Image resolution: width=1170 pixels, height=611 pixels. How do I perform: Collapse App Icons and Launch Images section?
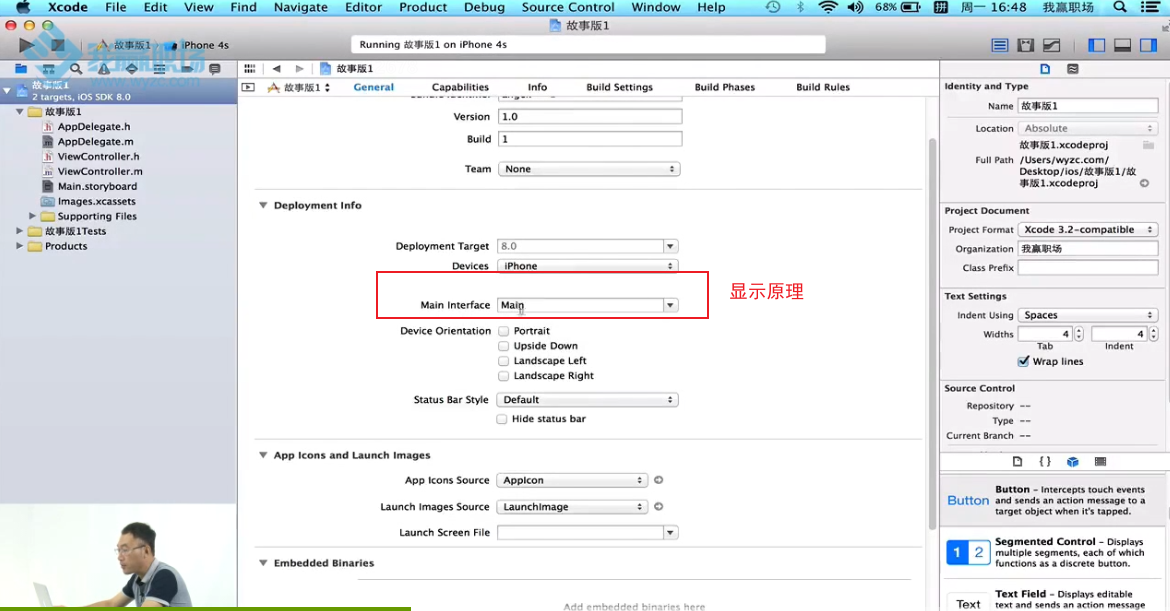tap(263, 455)
